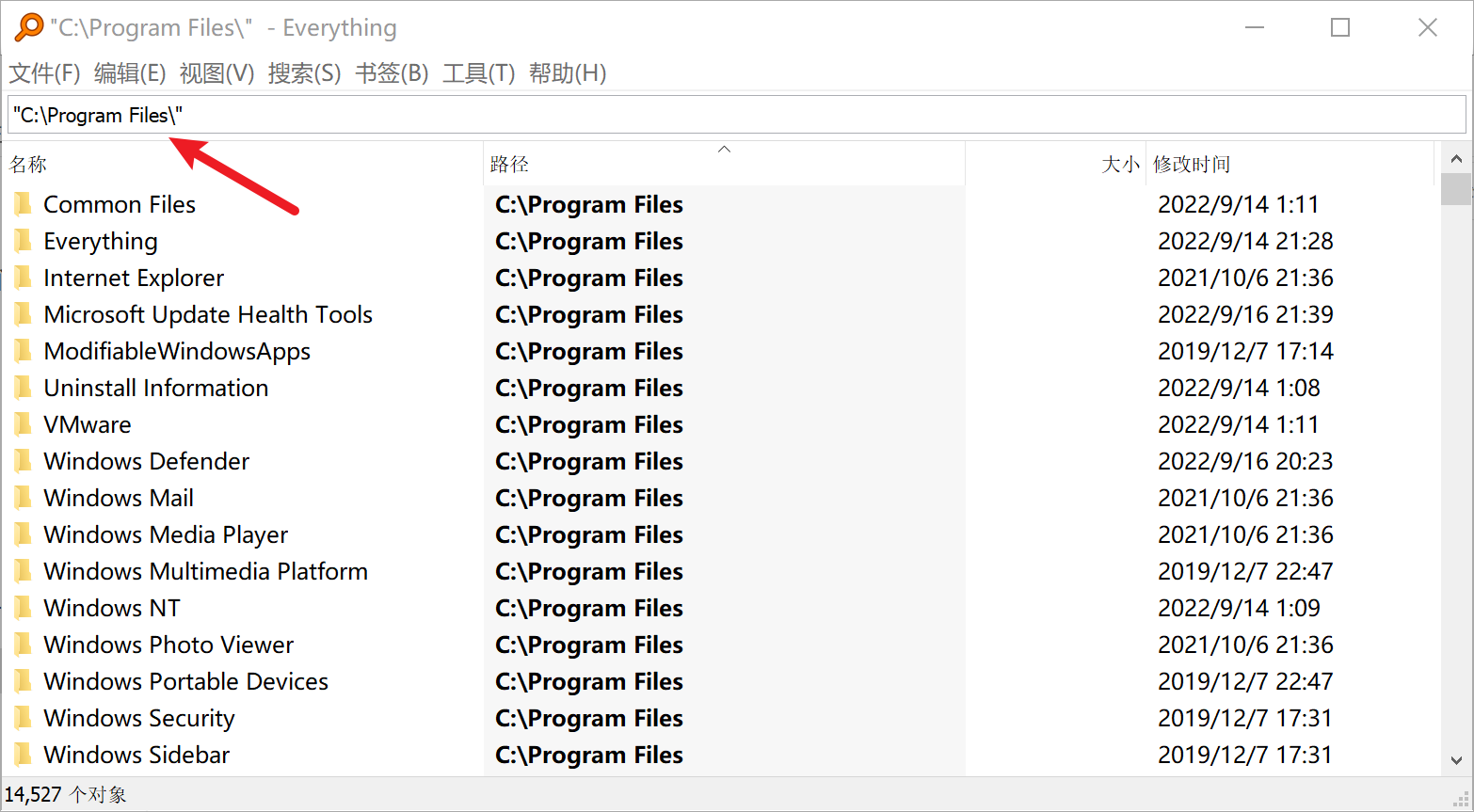Open the 书签(B) bookmarks menu

(392, 72)
